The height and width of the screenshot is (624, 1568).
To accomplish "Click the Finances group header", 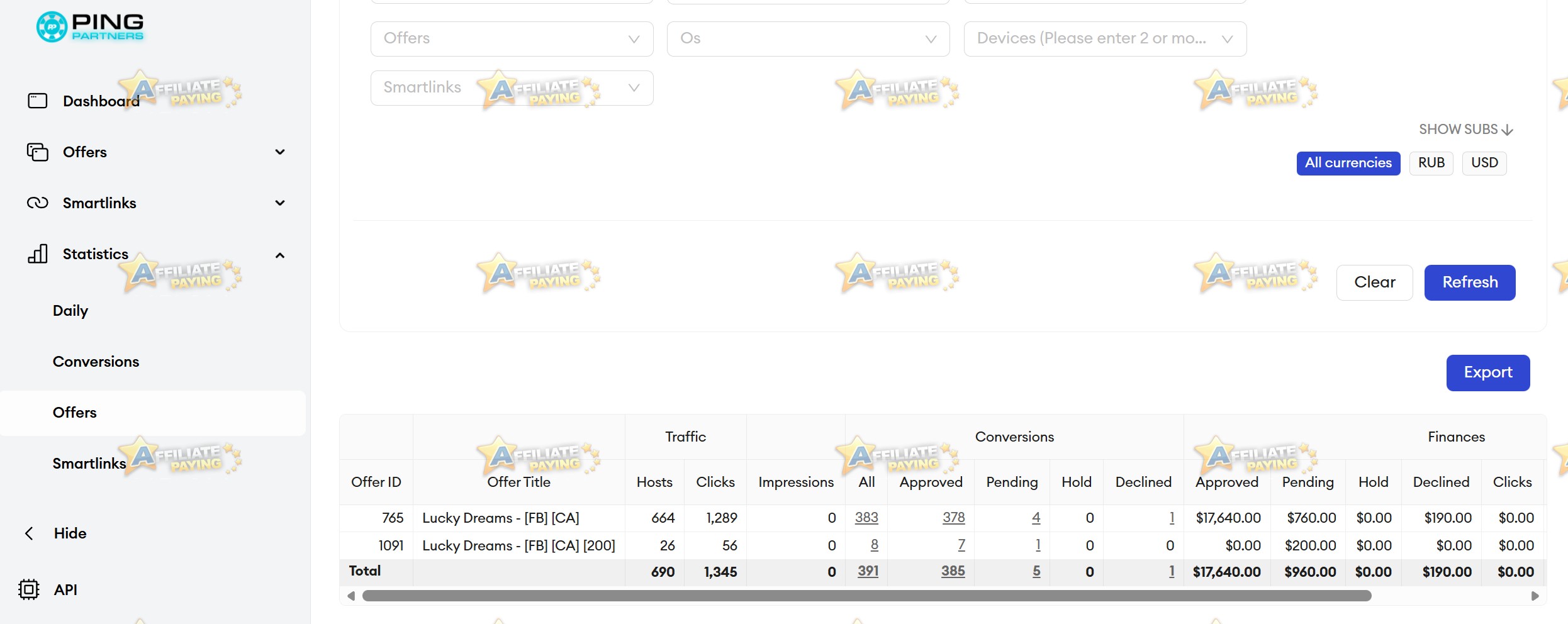I will click(x=1456, y=437).
